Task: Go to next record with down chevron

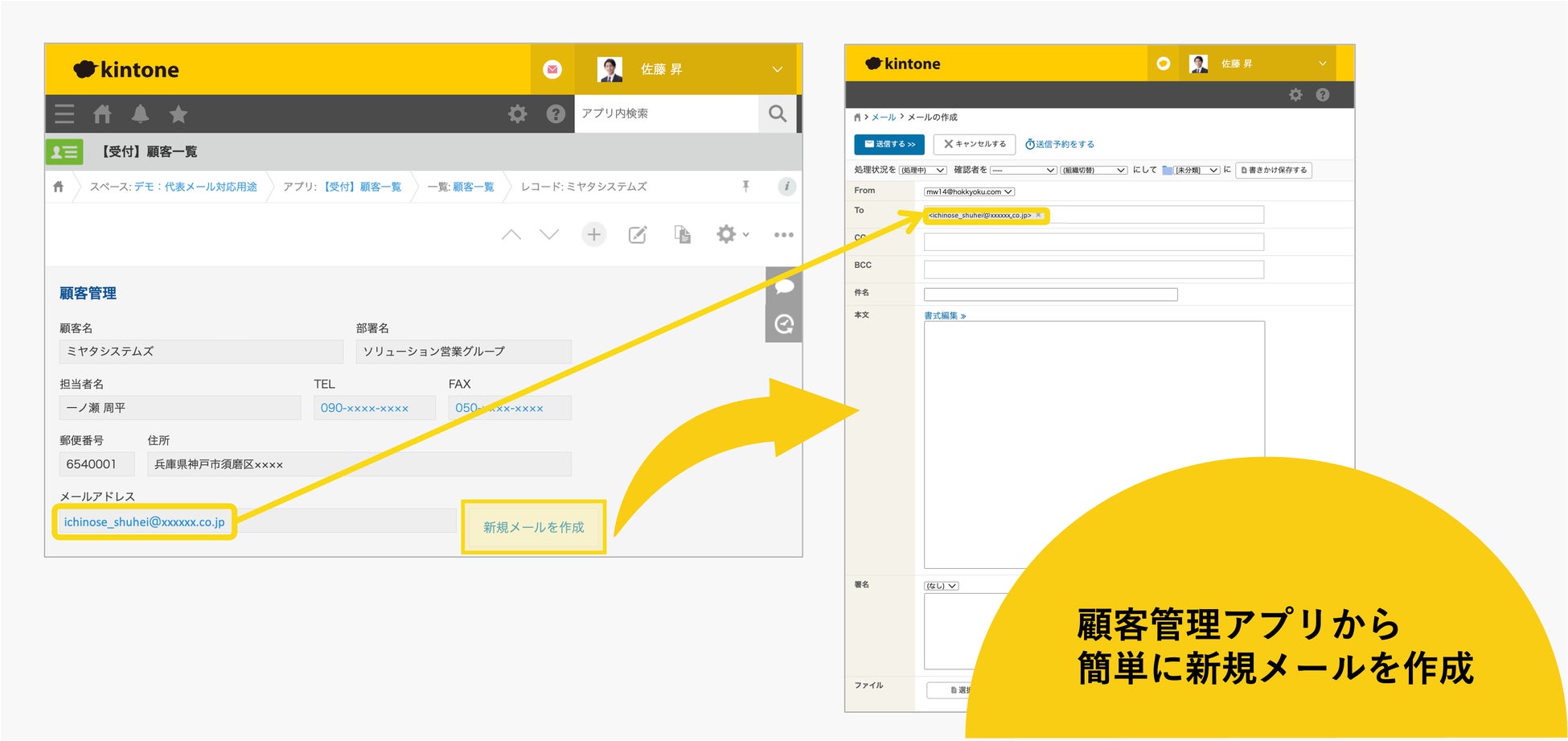Action: [x=549, y=234]
